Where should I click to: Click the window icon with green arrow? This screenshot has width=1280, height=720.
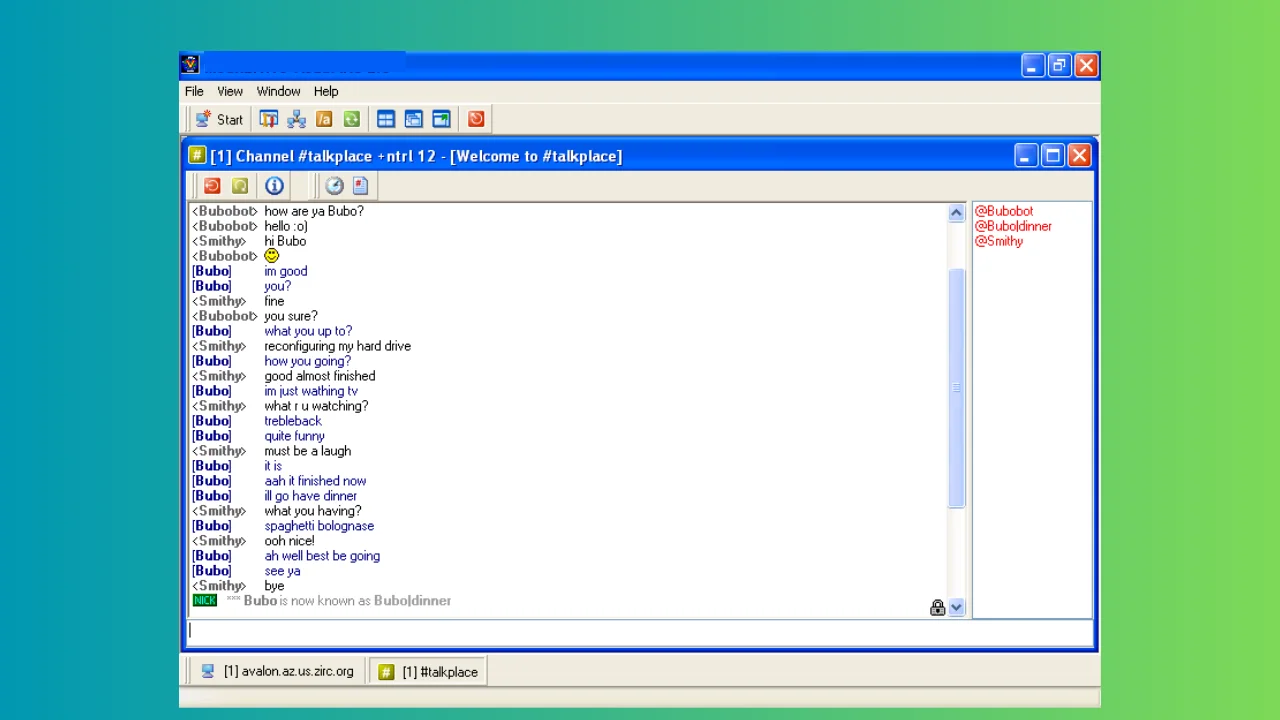[441, 119]
